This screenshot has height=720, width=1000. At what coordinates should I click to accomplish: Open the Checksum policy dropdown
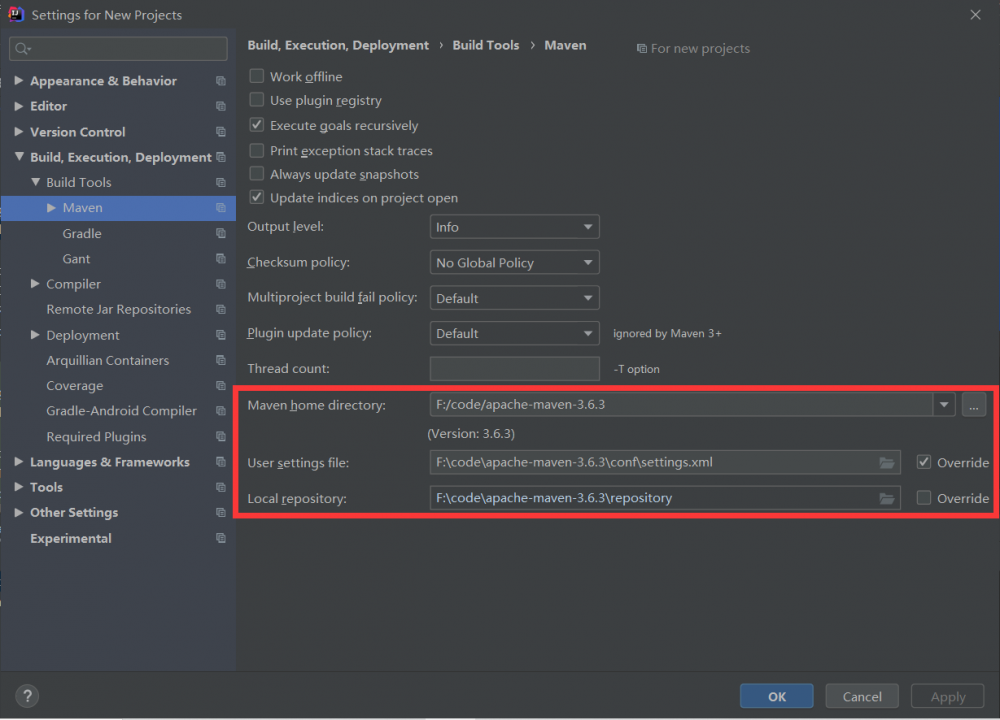pos(514,263)
